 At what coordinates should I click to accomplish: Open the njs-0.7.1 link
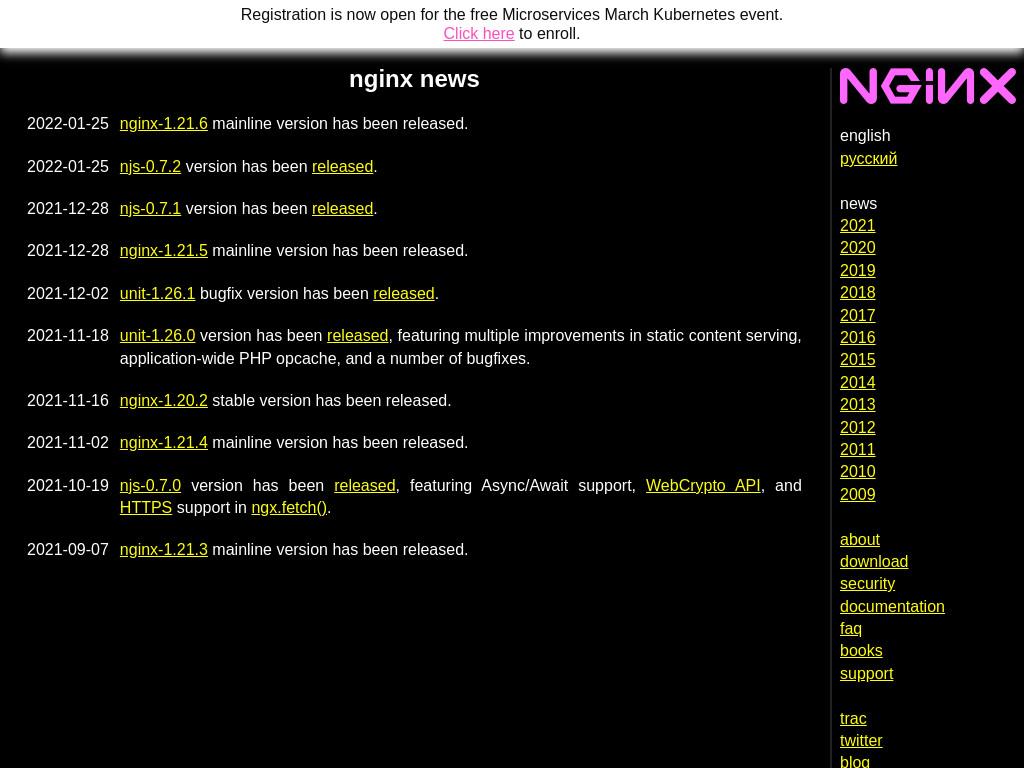150,208
